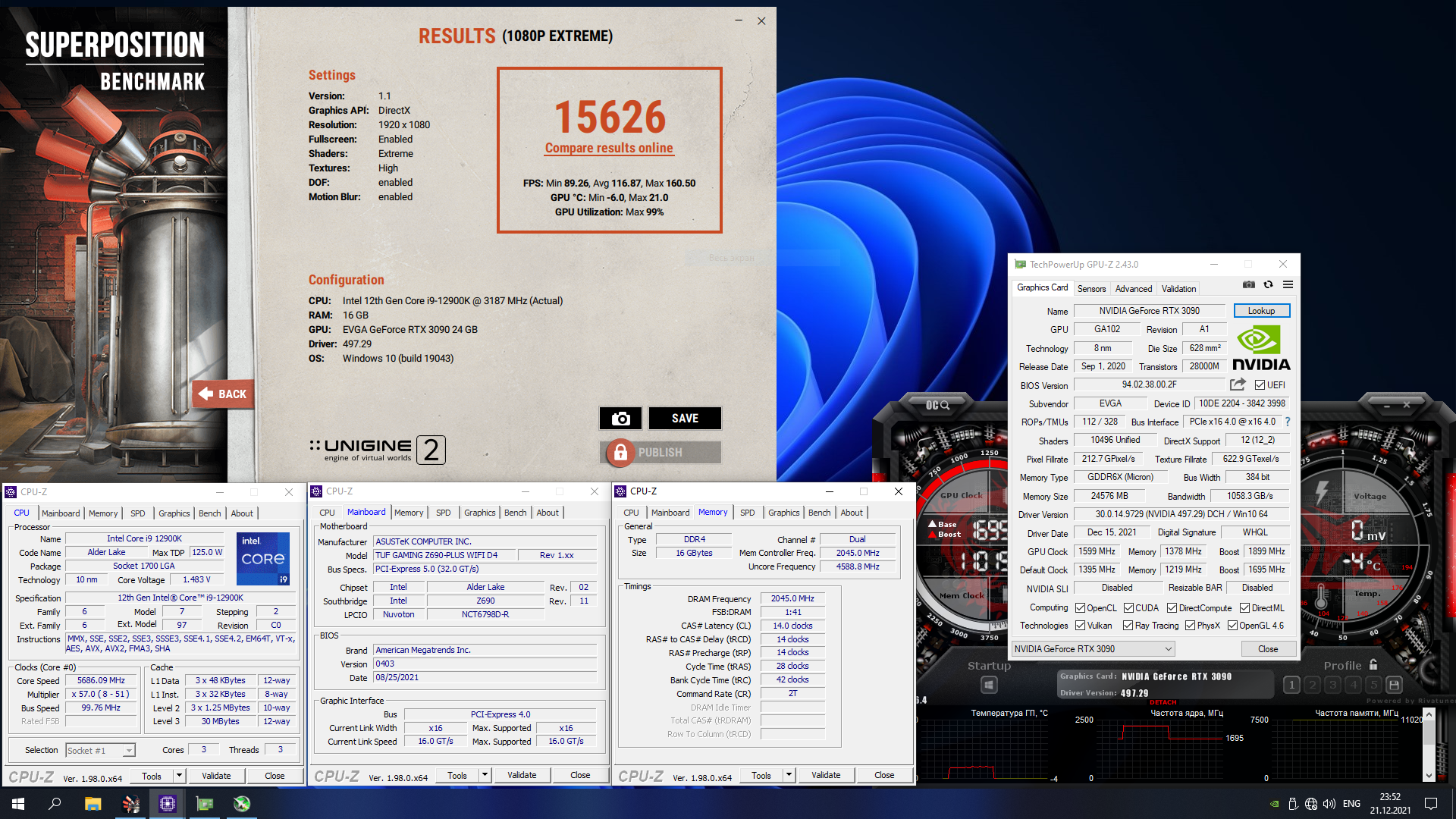Image resolution: width=1456 pixels, height=819 pixels.
Task: Open Windows taskbar search
Action: [x=55, y=803]
